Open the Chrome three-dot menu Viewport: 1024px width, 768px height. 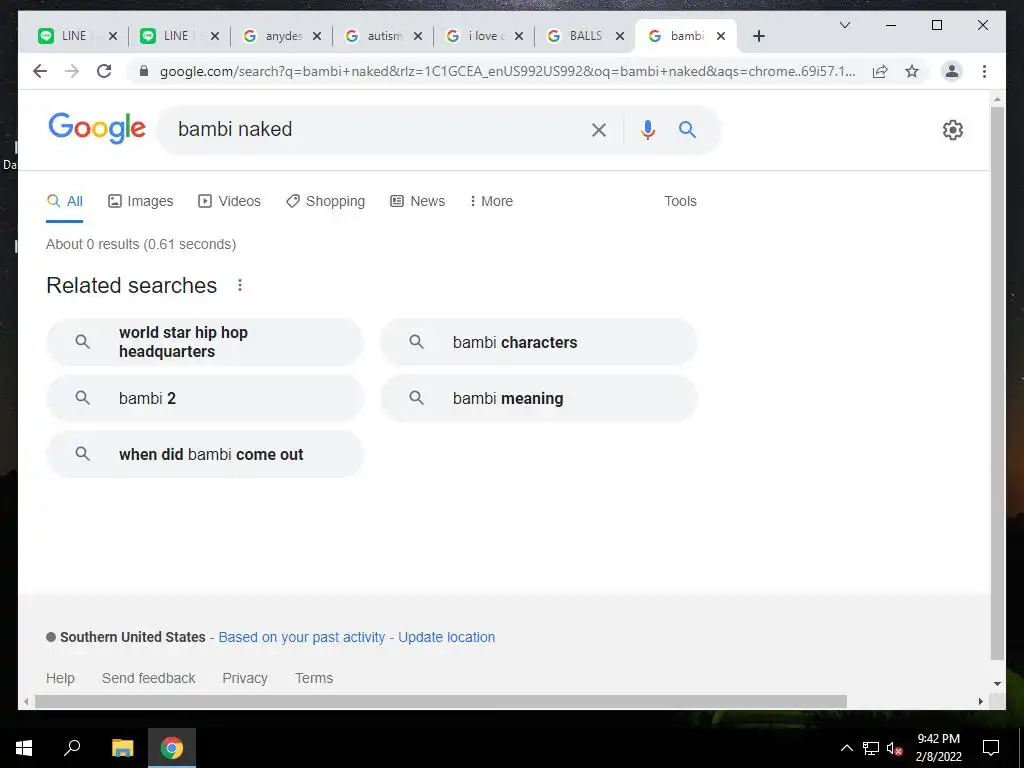point(984,71)
